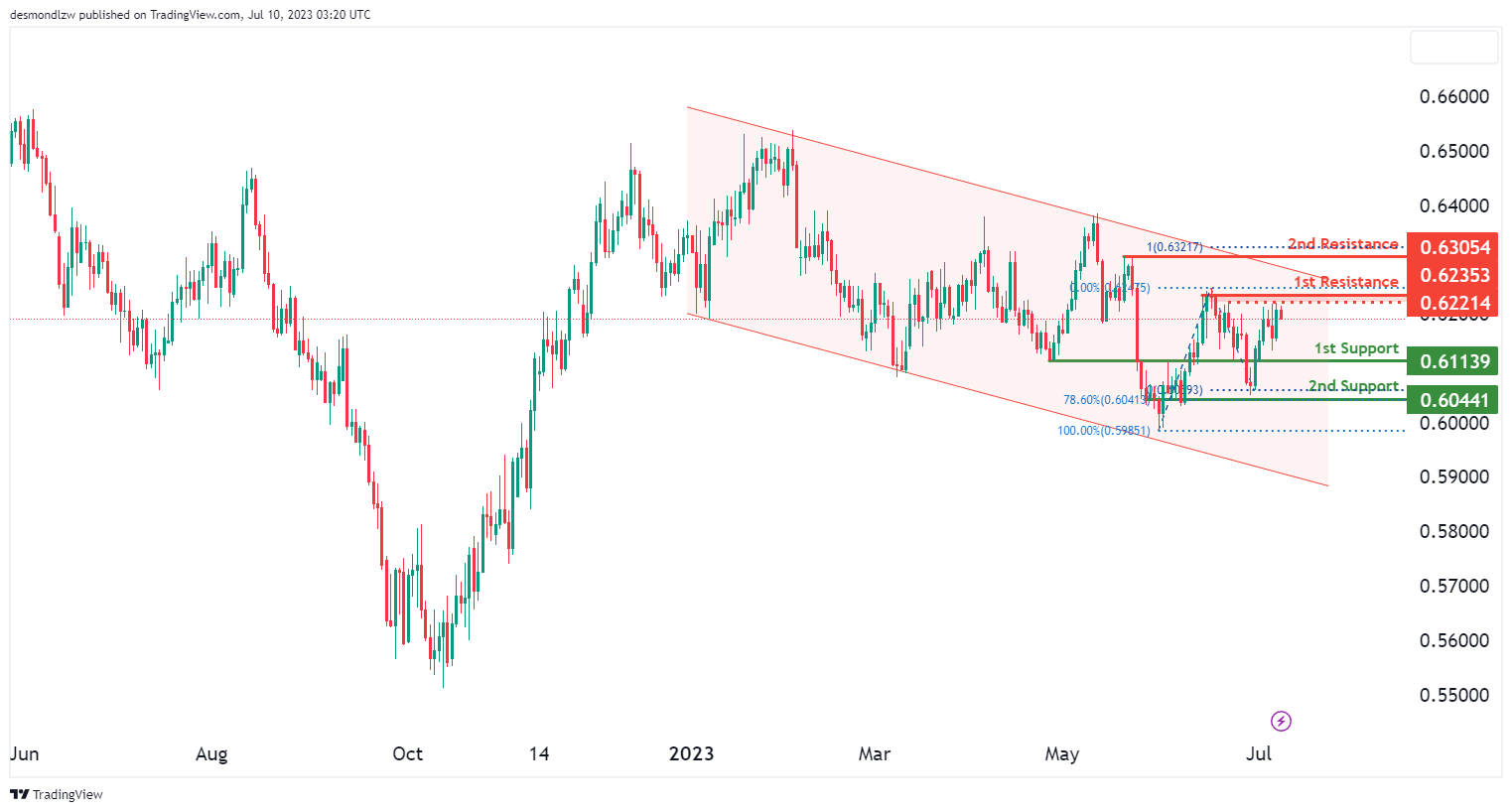Click the 0.66000 price axis value

(x=1453, y=96)
